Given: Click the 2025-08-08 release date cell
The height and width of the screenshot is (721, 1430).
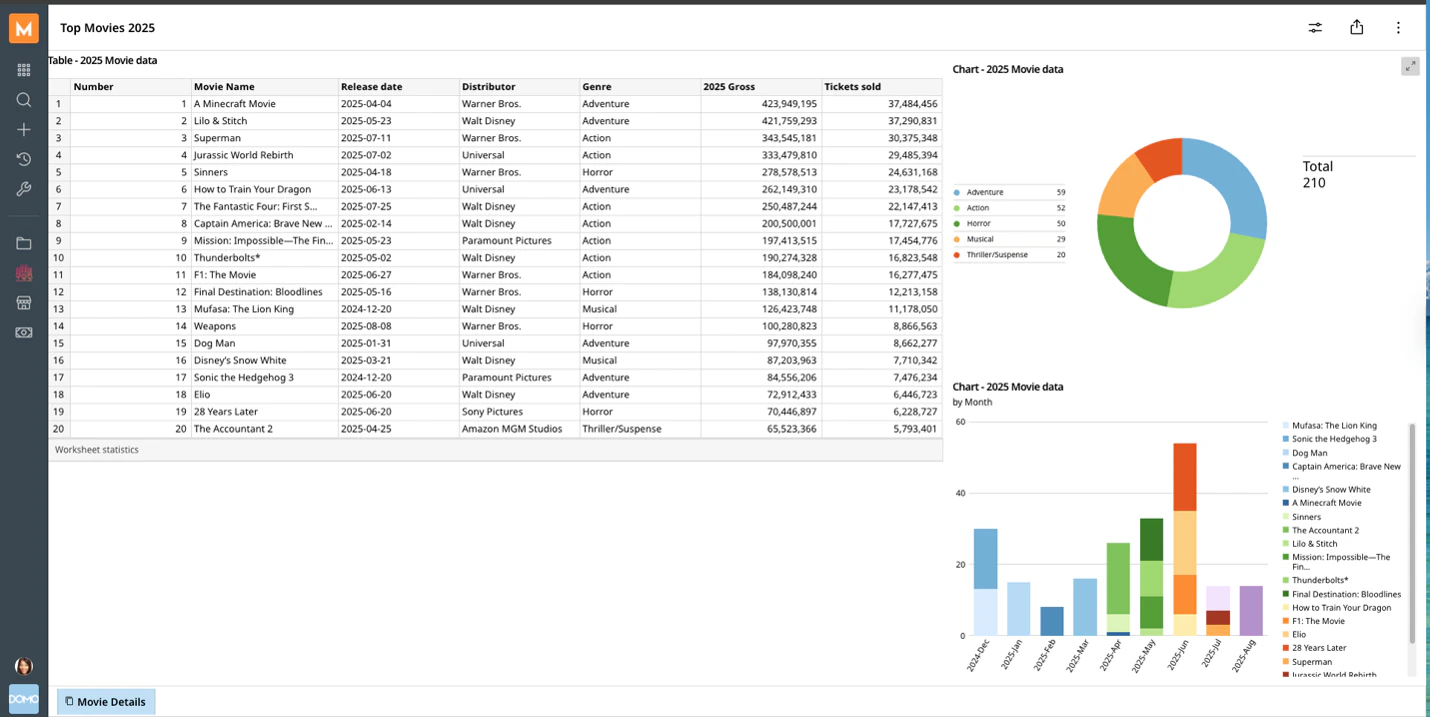Looking at the screenshot, I should pos(398,326).
